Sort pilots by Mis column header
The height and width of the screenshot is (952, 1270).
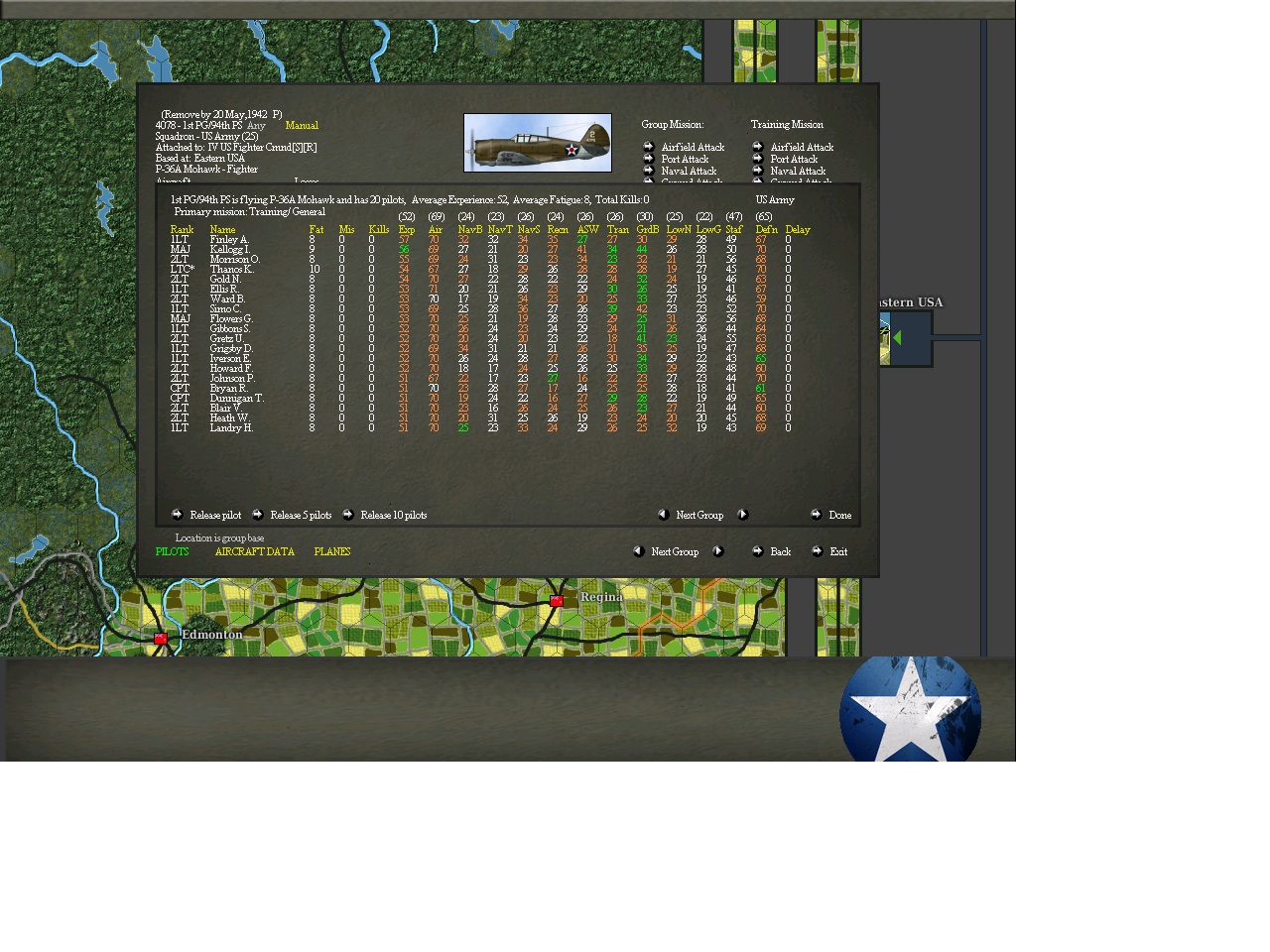click(346, 230)
